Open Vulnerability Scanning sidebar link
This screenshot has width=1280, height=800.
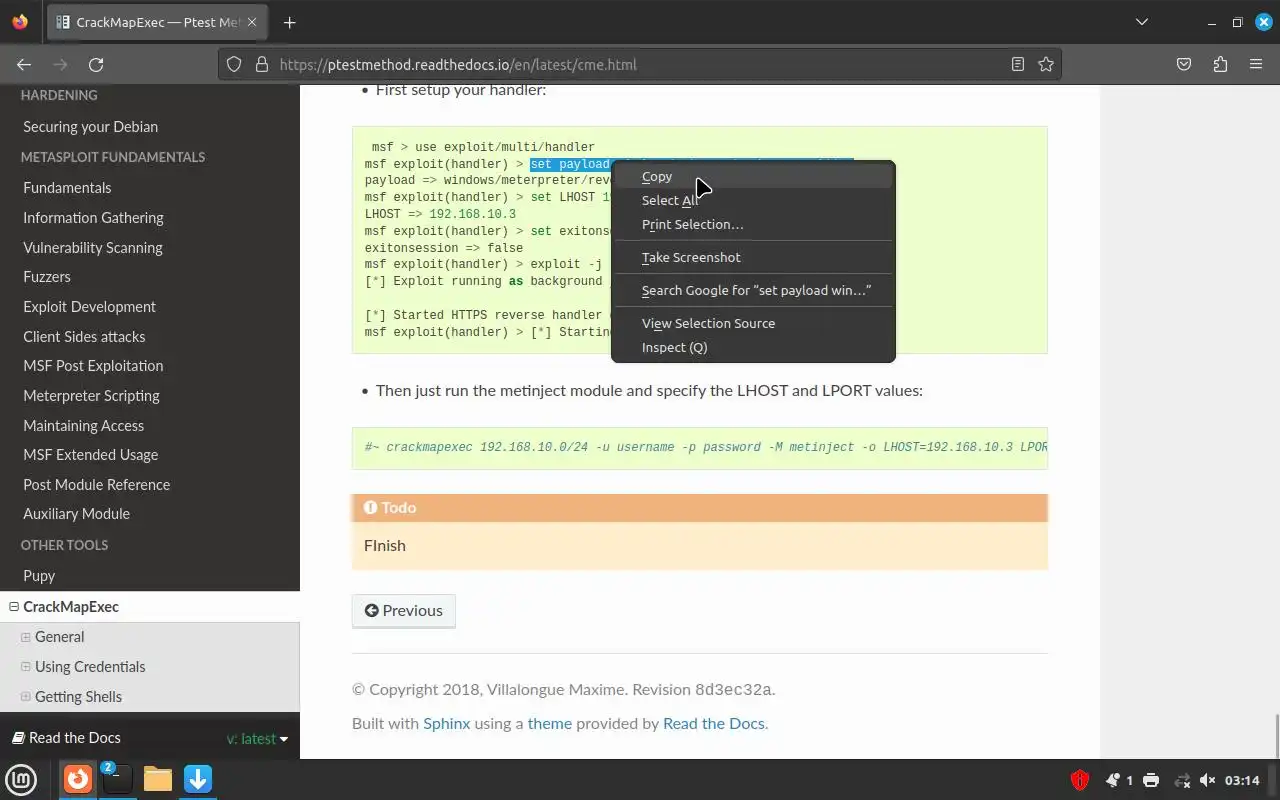tap(93, 248)
